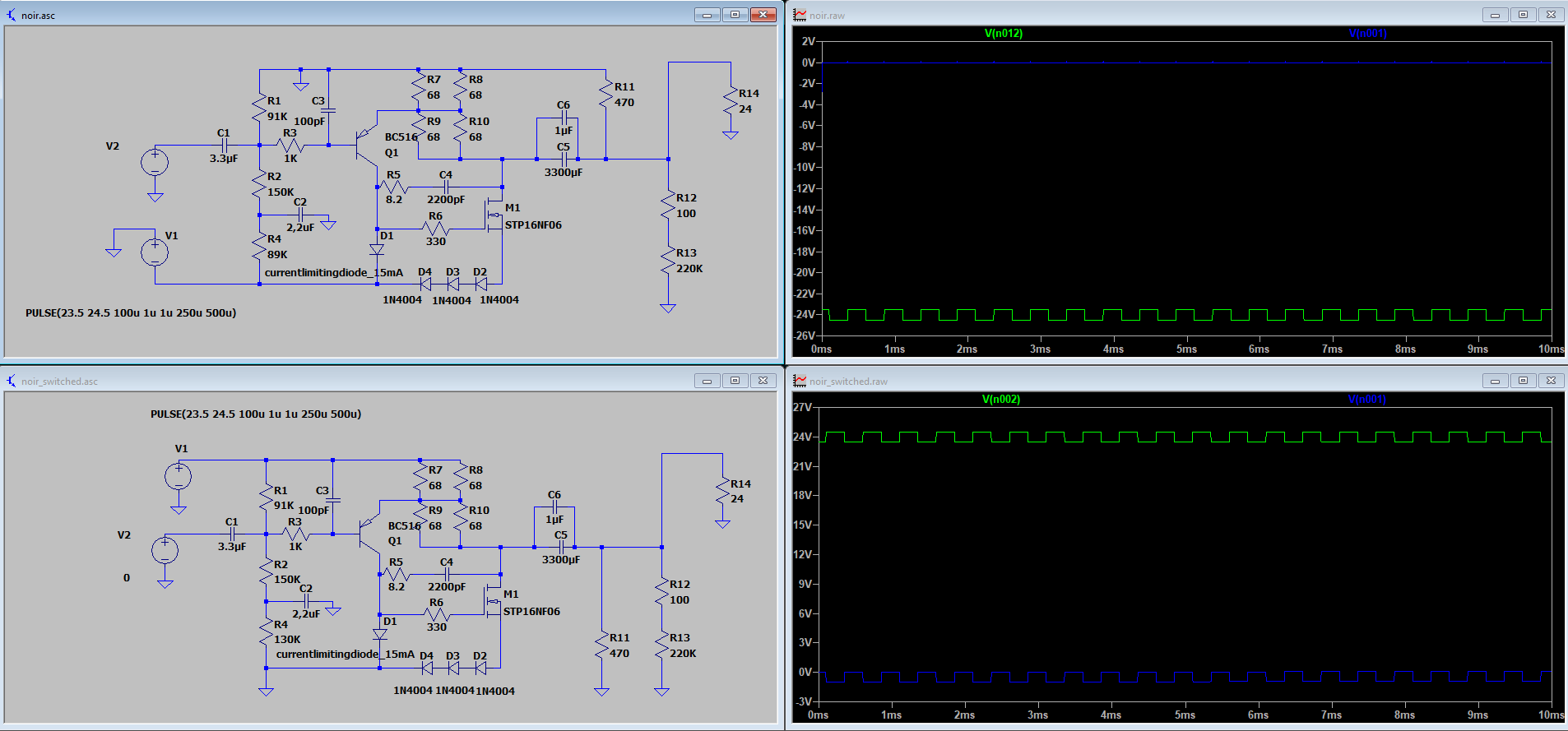
Task: Click the V2 voltage source symbol in noir.asc
Action: (155, 162)
